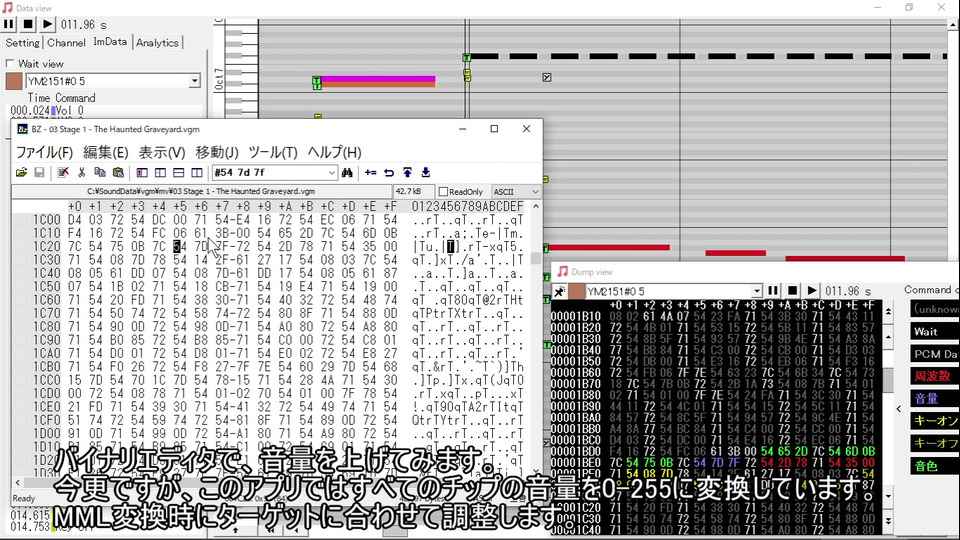Switch to the Channel tab
Screen dimensions: 960x540
point(66,43)
